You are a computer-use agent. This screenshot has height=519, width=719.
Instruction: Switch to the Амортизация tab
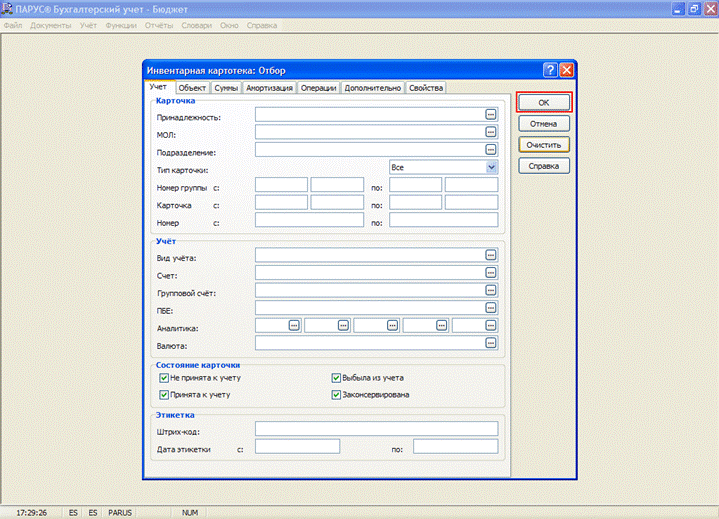tap(269, 88)
